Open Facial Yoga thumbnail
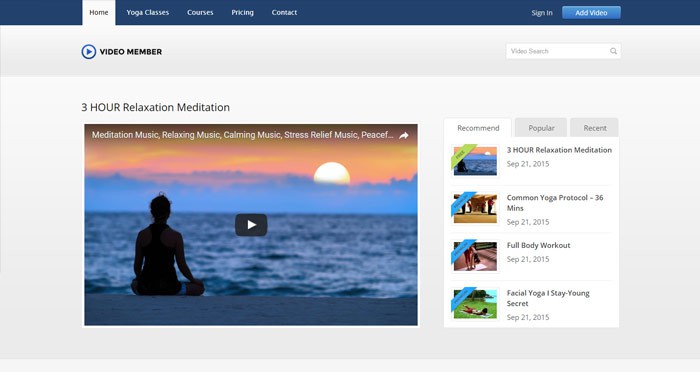Screen dimensions: 700x372 click(x=475, y=304)
